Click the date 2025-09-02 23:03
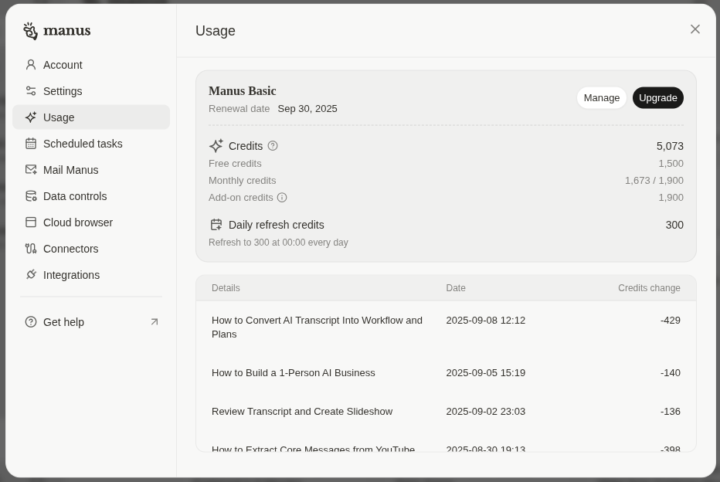The width and height of the screenshot is (720, 482). click(x=485, y=411)
